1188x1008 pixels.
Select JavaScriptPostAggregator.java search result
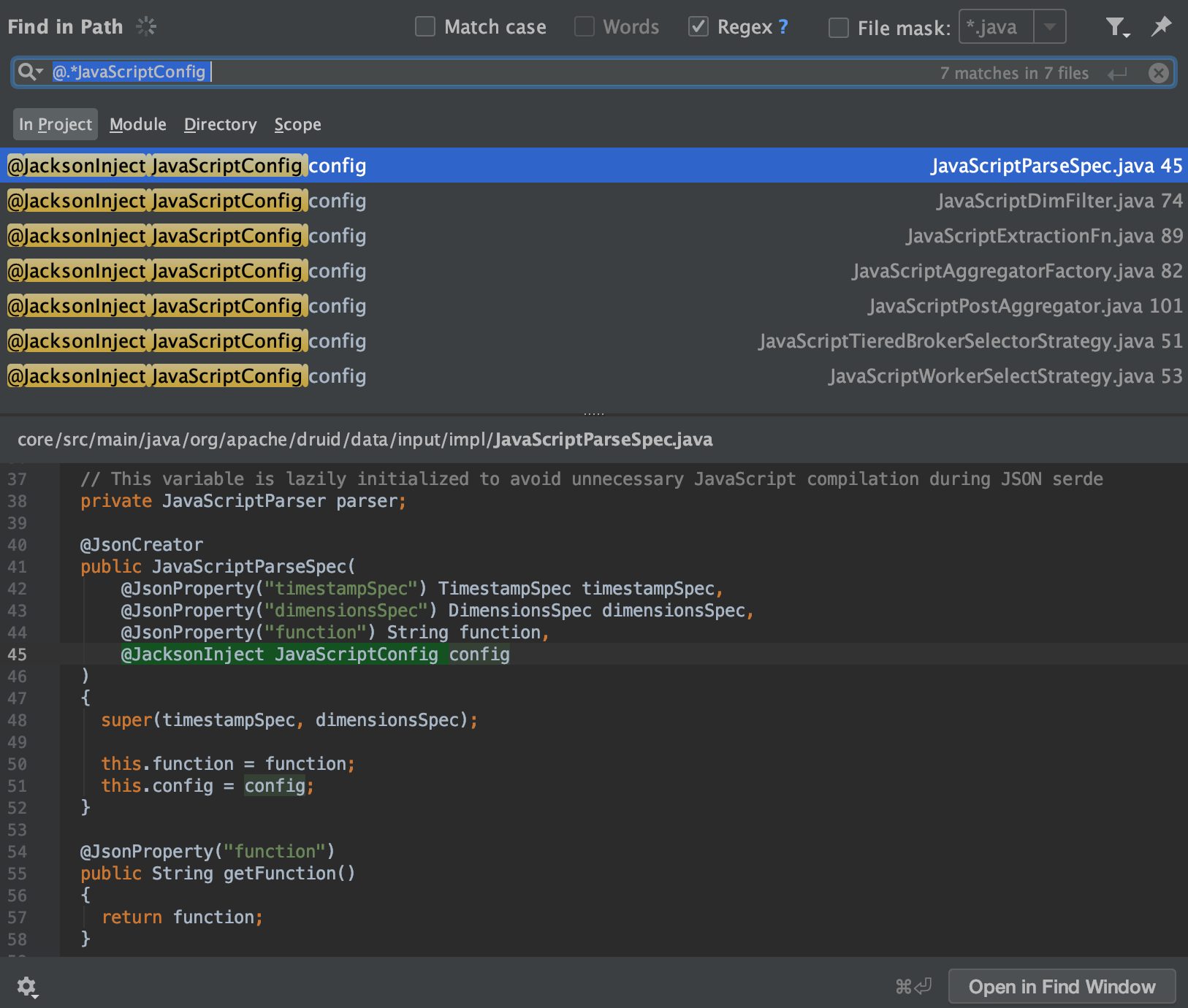point(593,306)
